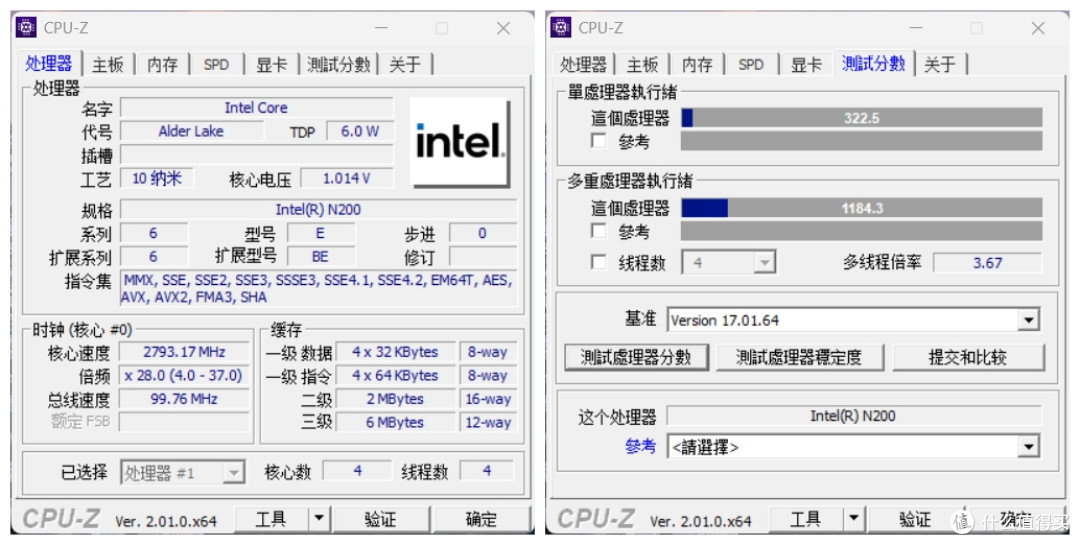Click 測試處理器分數 button
The image size is (1080, 545).
[x=636, y=357]
